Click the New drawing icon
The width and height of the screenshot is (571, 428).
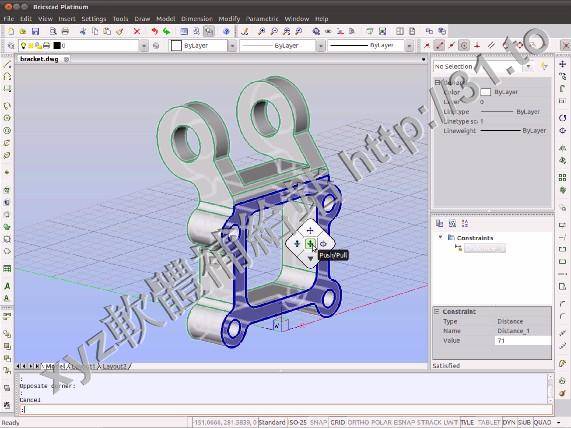[x=11, y=32]
